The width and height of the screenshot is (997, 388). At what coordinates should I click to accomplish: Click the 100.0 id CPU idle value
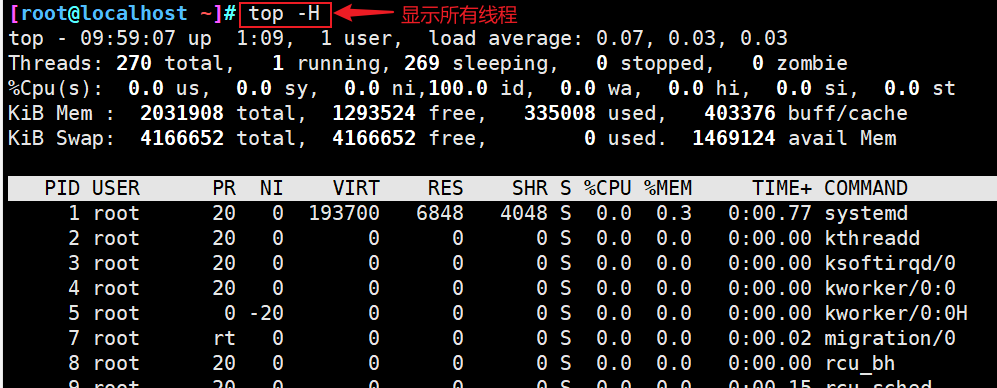pos(482,88)
